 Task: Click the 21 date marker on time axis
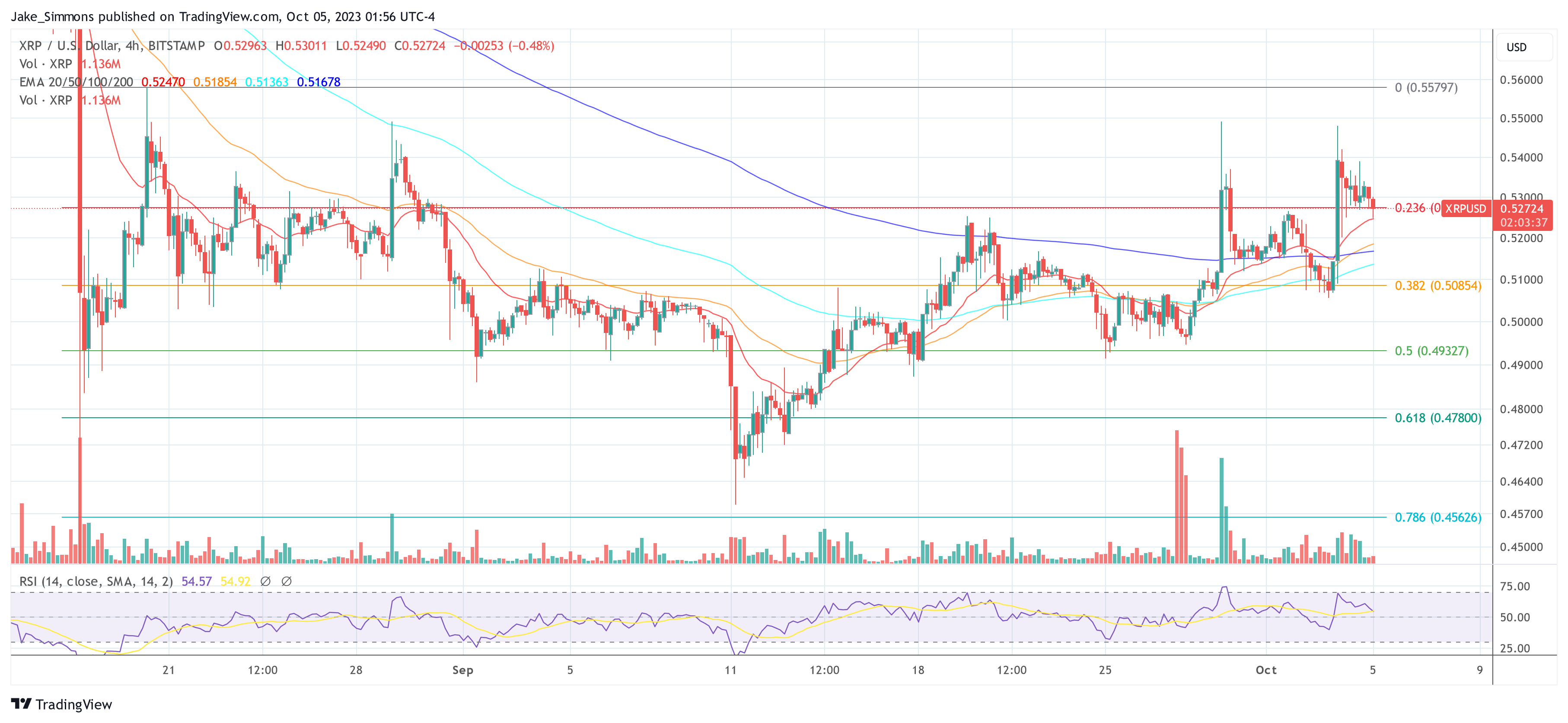(169, 670)
